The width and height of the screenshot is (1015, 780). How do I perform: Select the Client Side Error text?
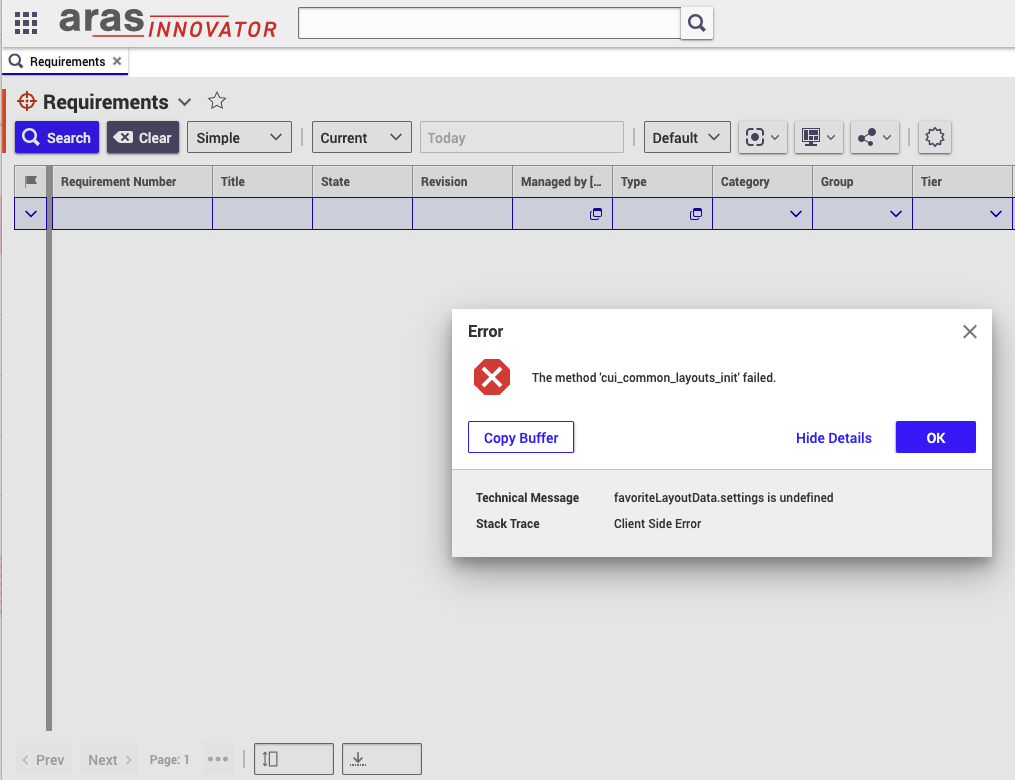coord(657,524)
